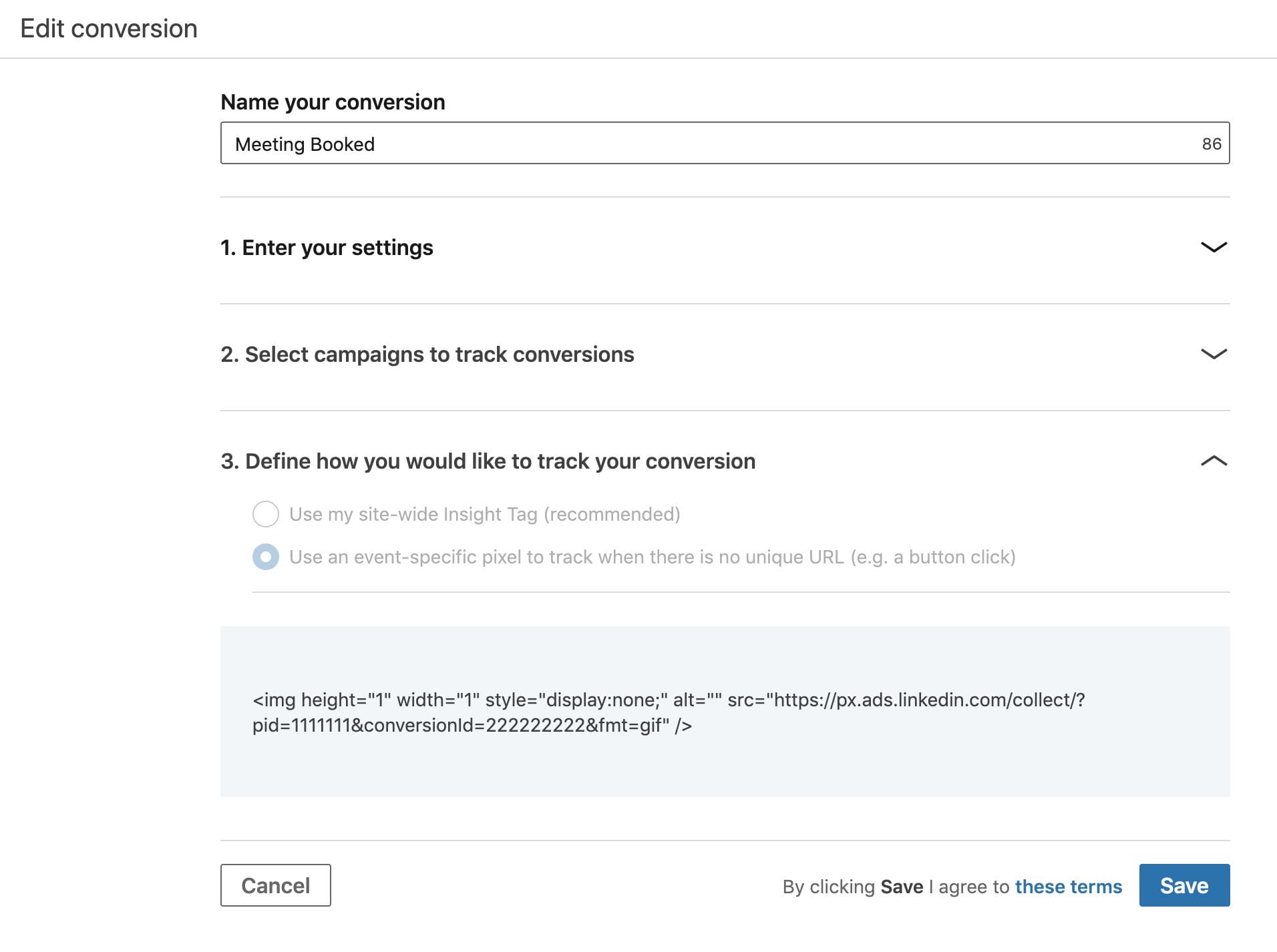The width and height of the screenshot is (1277, 952).
Task: Select 'Use my site-wide Insight Tag' radio
Action: click(x=266, y=514)
